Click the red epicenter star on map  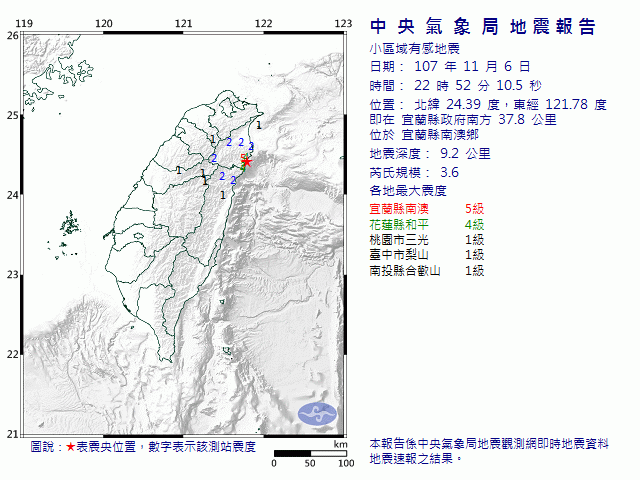(x=247, y=160)
